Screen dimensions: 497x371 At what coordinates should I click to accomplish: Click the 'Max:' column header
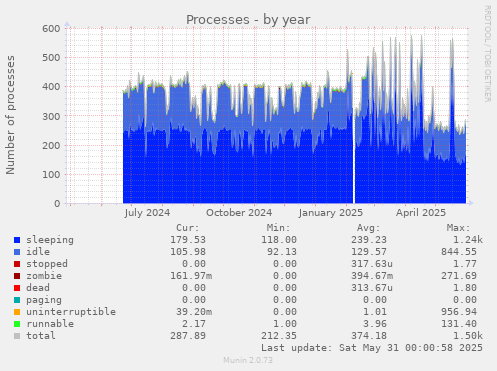(458, 228)
